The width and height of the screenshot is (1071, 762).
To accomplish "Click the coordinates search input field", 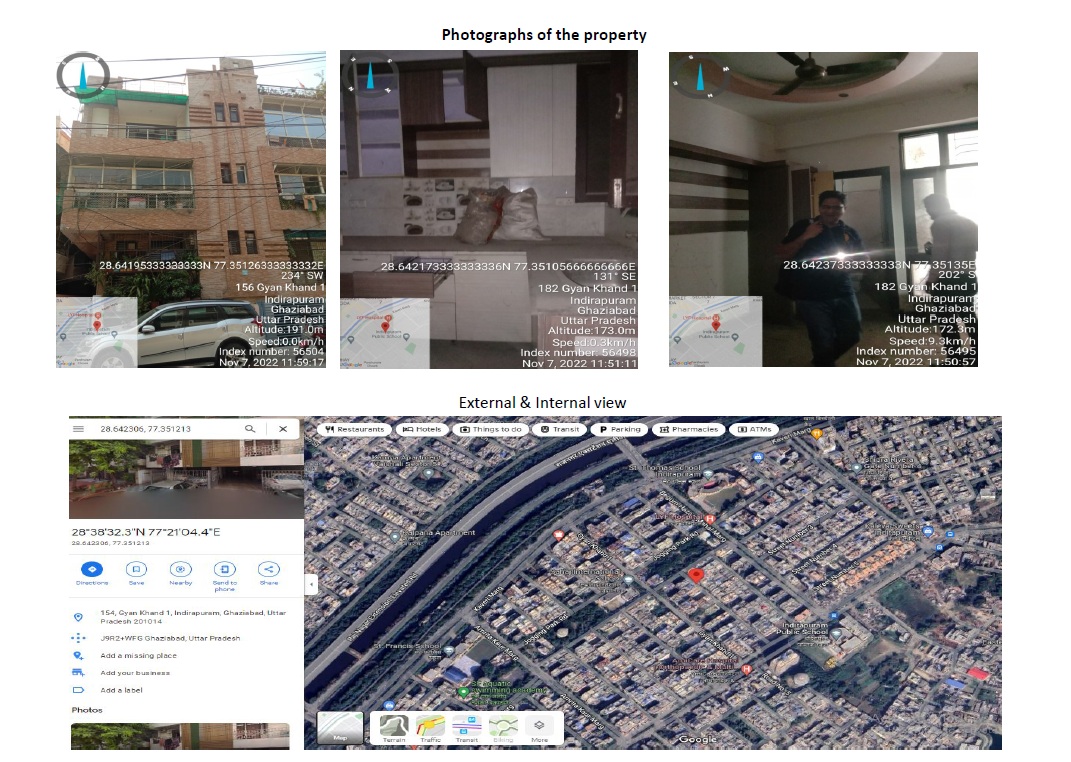I will click(x=160, y=428).
